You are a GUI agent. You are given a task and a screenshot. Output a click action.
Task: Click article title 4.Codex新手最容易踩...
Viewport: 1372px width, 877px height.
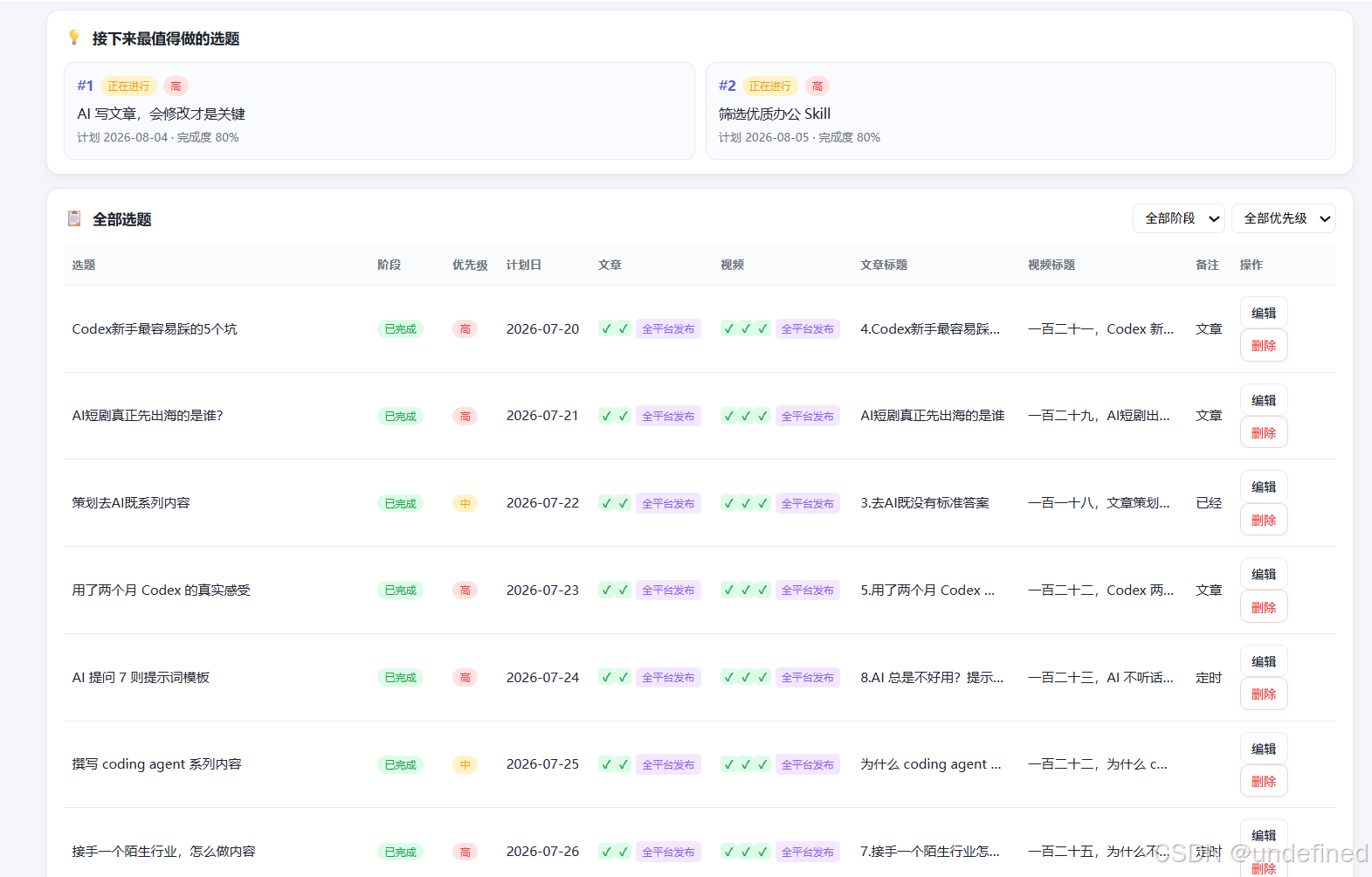[x=930, y=328]
